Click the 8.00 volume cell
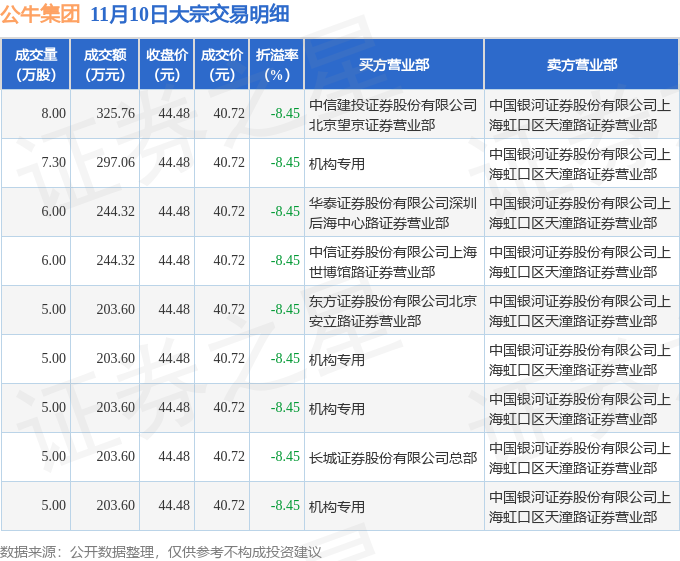680x561 pixels. [53, 114]
